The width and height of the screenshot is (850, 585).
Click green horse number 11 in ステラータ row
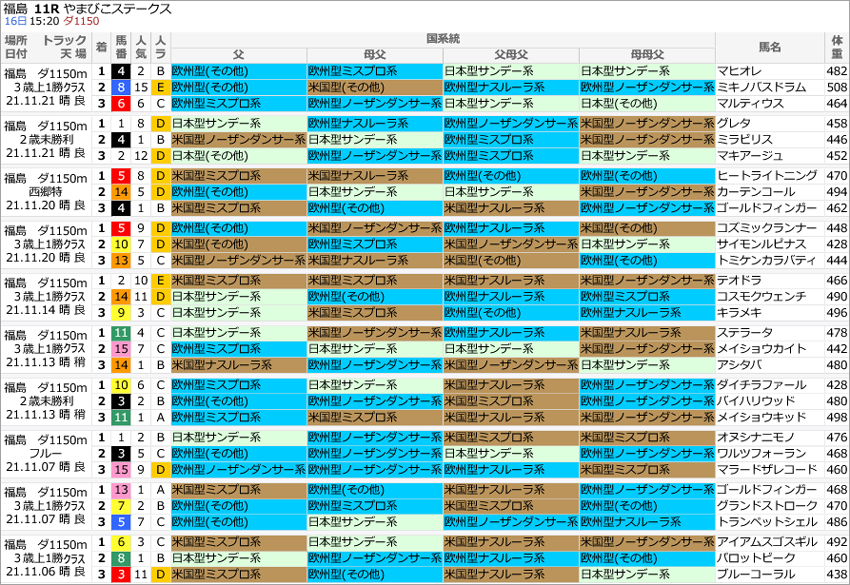(x=121, y=333)
